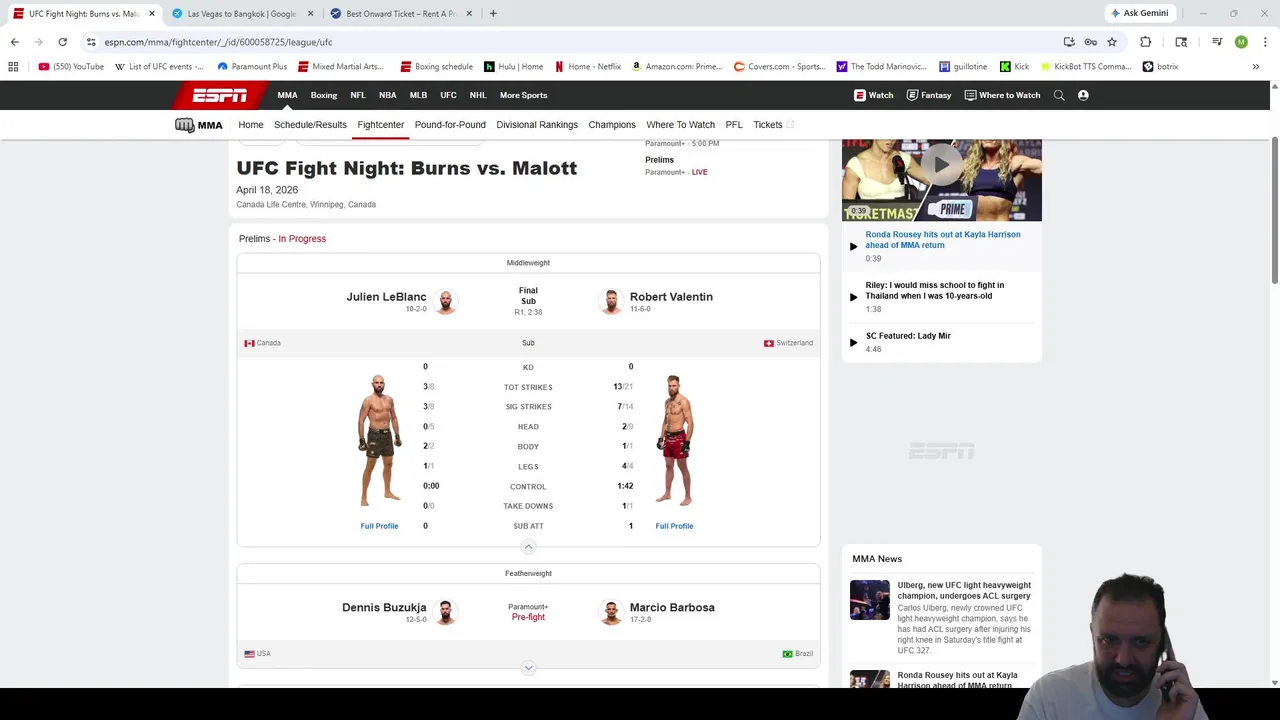Open the Divisional Rankings tab

[x=537, y=125]
